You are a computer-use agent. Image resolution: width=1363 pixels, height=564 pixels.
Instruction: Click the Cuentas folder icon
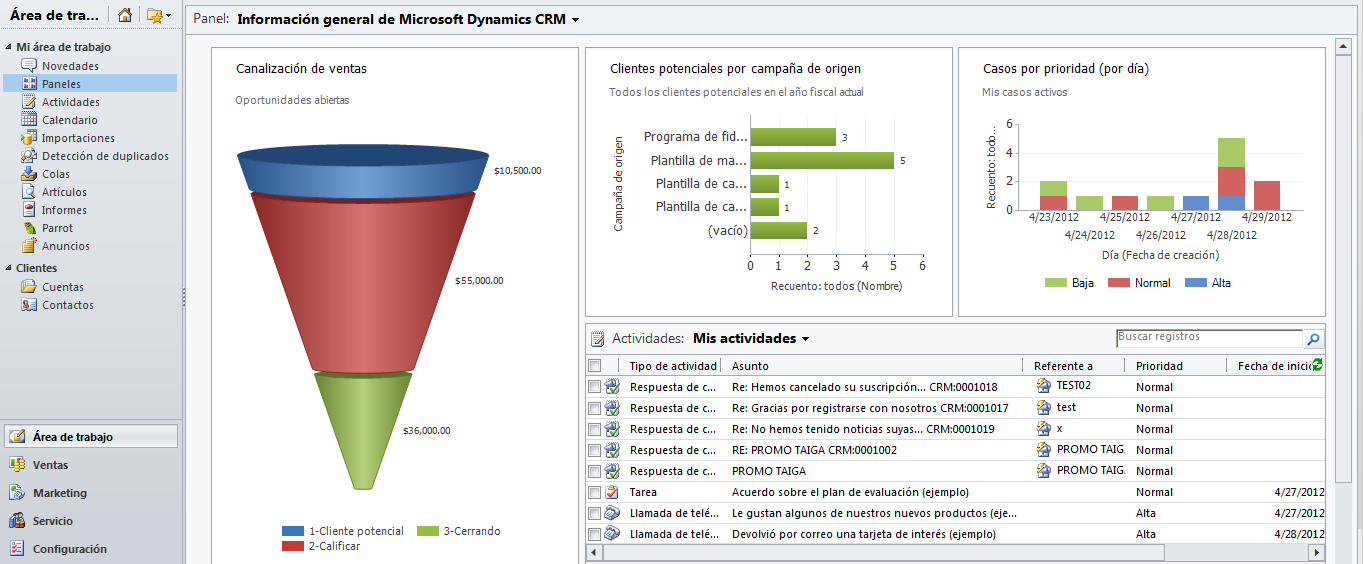30,287
